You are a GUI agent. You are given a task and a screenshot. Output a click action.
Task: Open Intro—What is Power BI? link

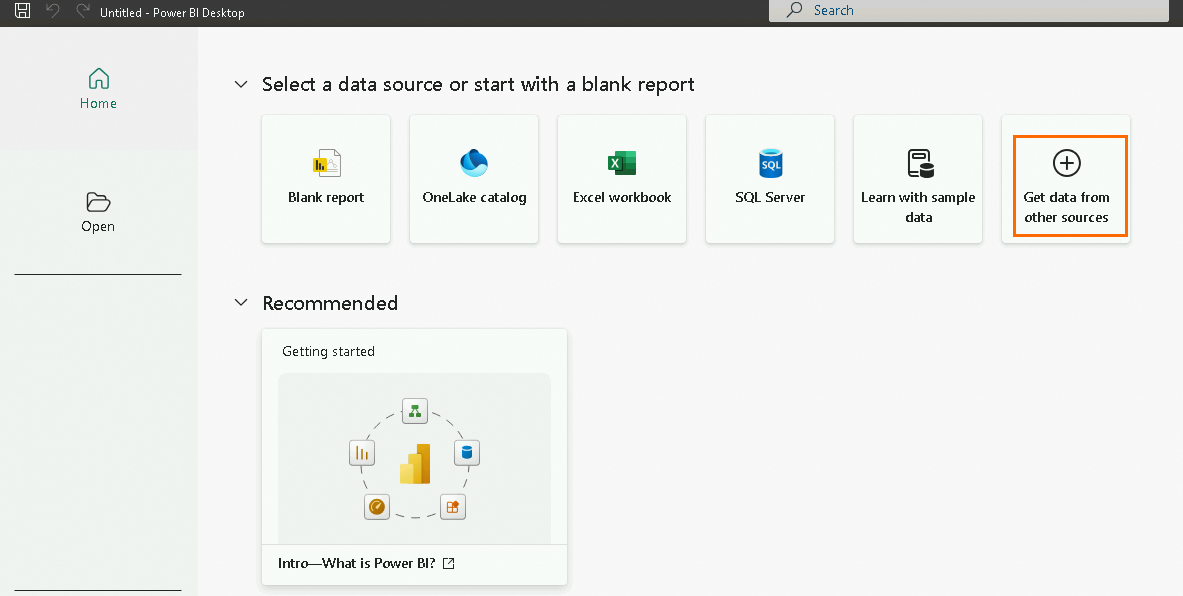pyautogui.click(x=357, y=563)
